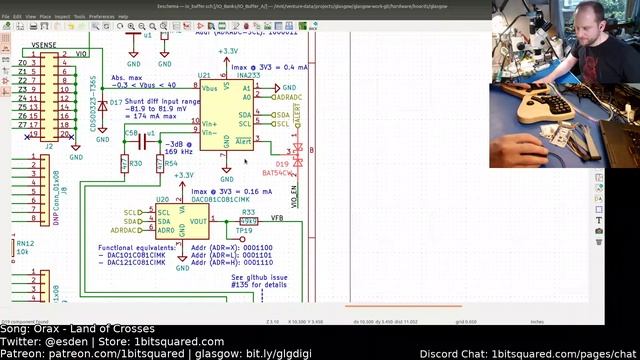Select the Add Image tool
640x360 pixels.
[599, 231]
